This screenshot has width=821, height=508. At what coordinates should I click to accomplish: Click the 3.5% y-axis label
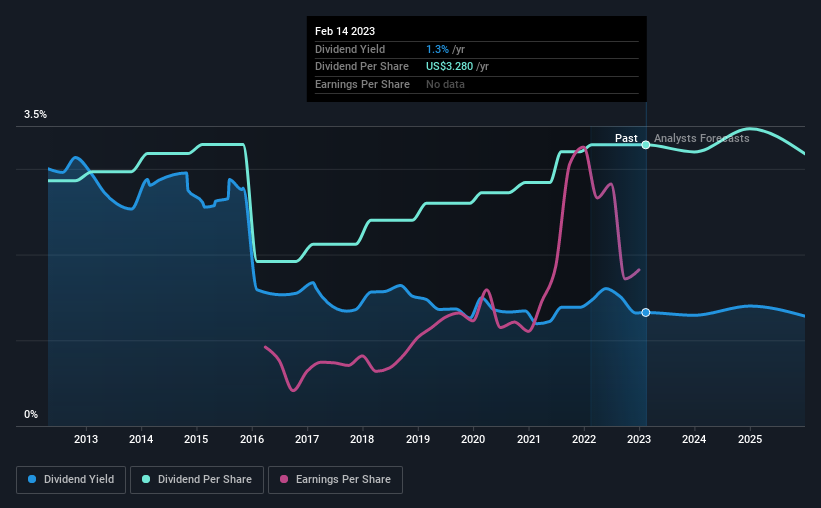[35, 114]
